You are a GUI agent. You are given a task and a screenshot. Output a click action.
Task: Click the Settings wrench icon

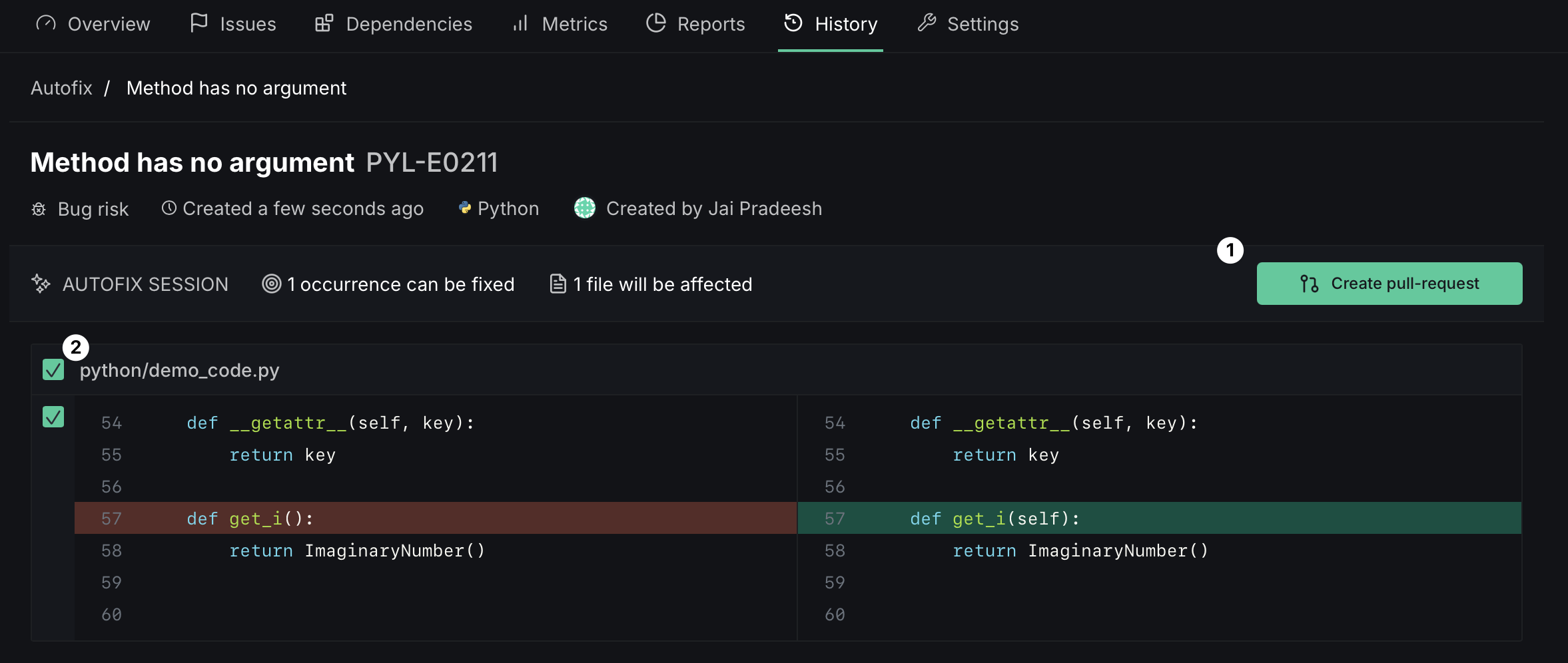pos(927,23)
